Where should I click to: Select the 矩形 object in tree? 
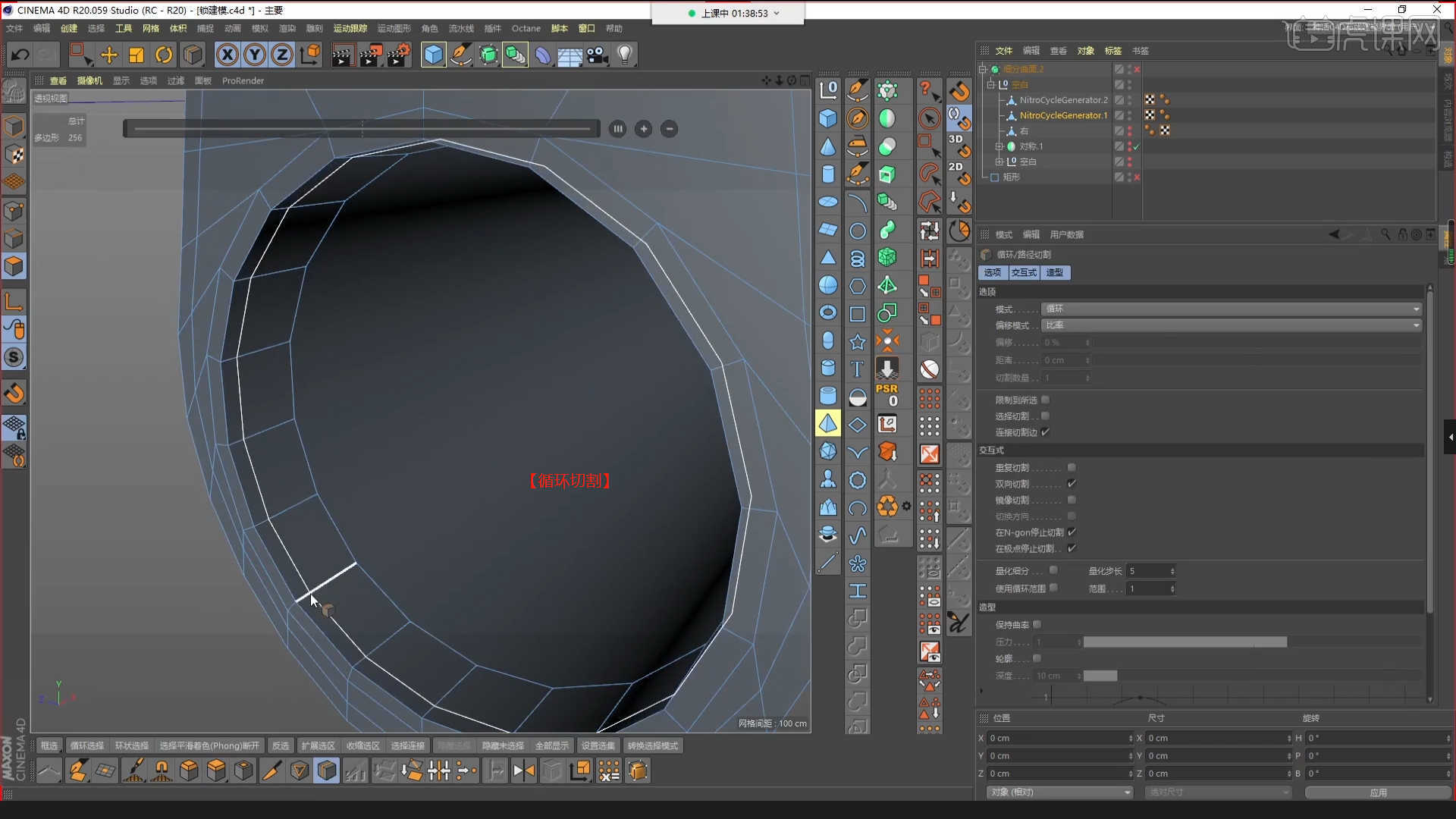(x=1012, y=177)
